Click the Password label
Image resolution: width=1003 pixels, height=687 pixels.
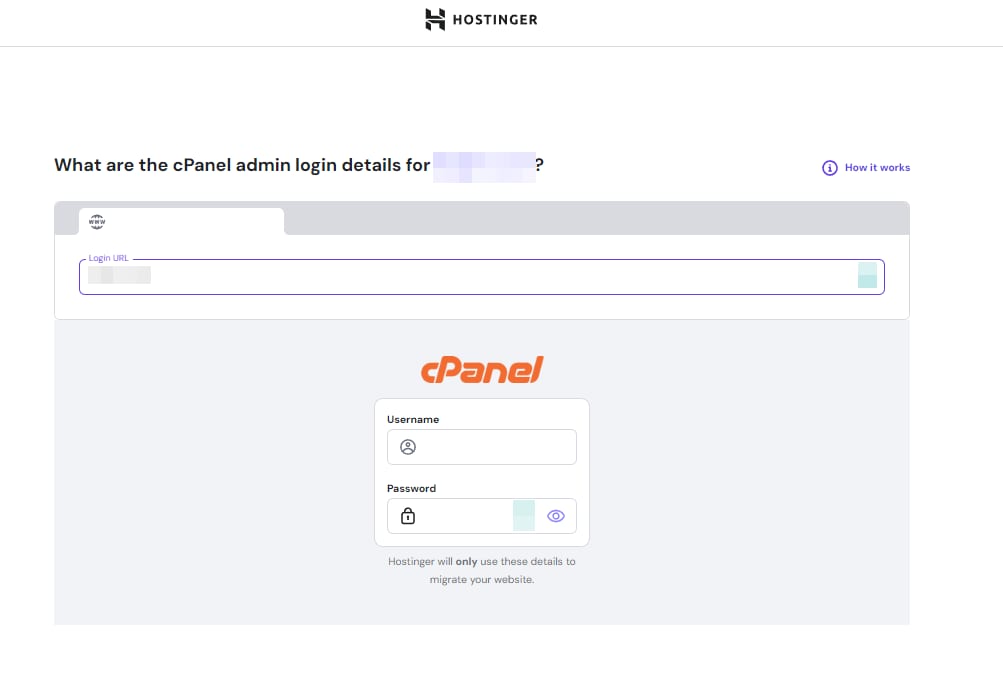pos(411,489)
